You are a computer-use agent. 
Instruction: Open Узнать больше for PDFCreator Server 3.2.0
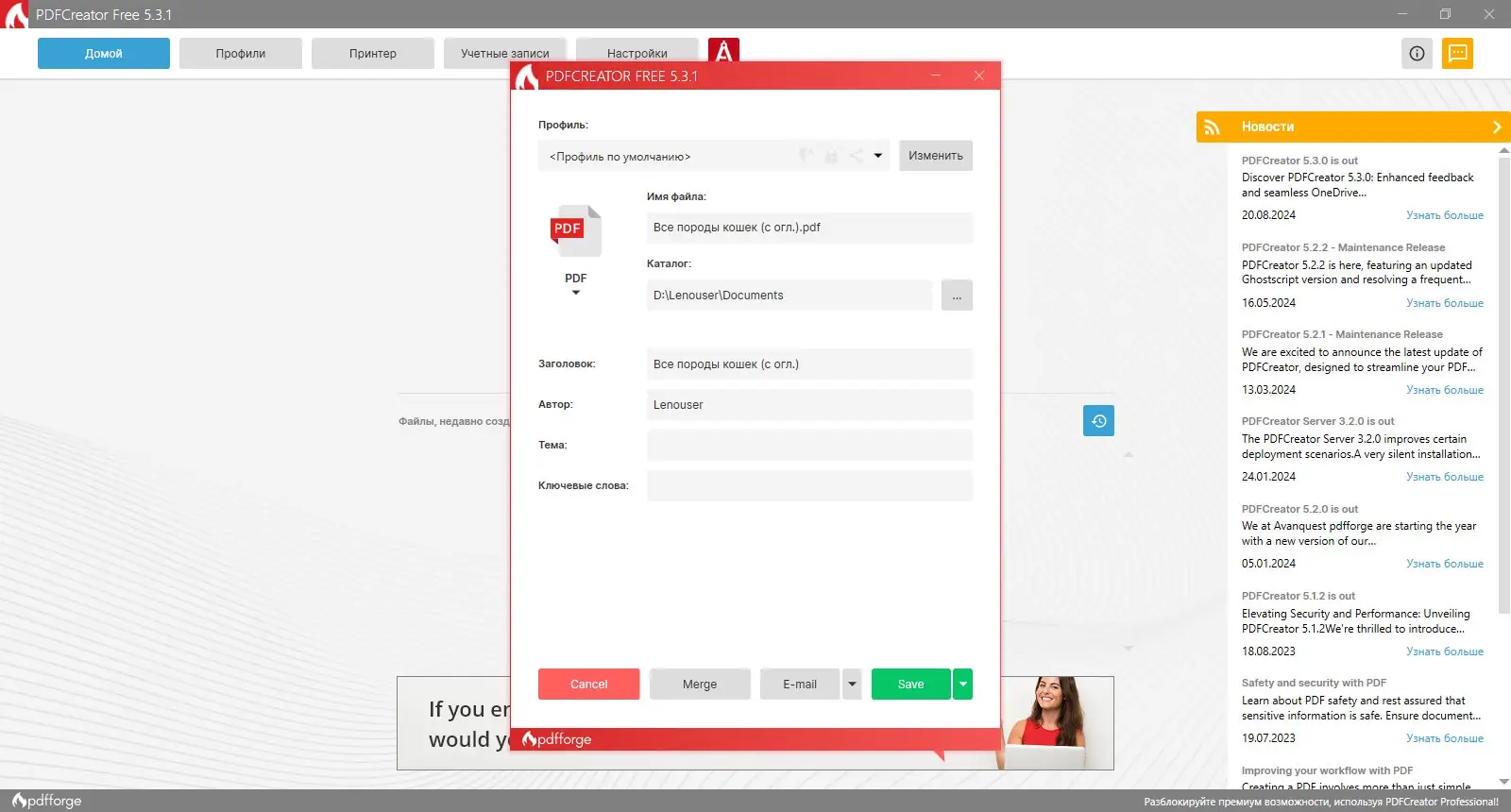pyautogui.click(x=1445, y=477)
